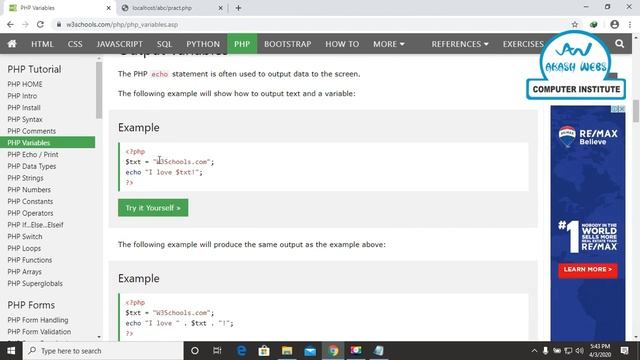The width and height of the screenshot is (640, 360).
Task: Open the volume icon in system tray
Action: (x=579, y=351)
